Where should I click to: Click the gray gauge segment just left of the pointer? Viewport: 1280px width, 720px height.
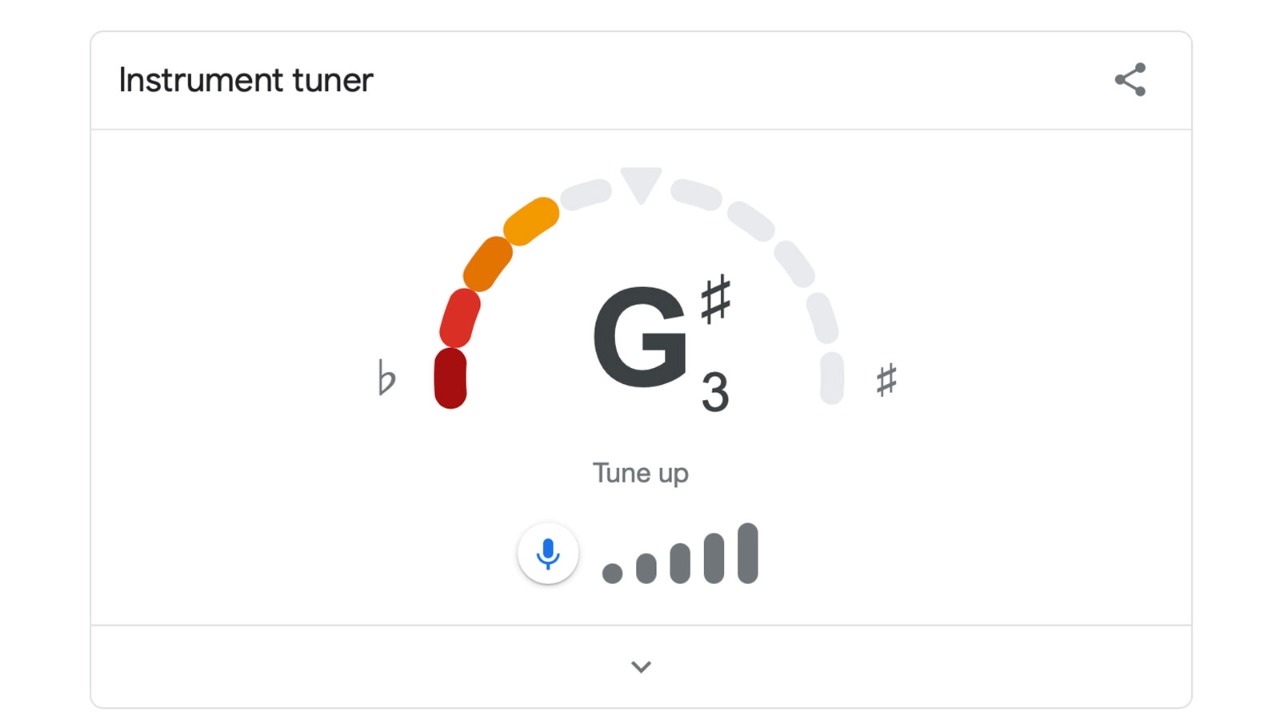(x=585, y=194)
